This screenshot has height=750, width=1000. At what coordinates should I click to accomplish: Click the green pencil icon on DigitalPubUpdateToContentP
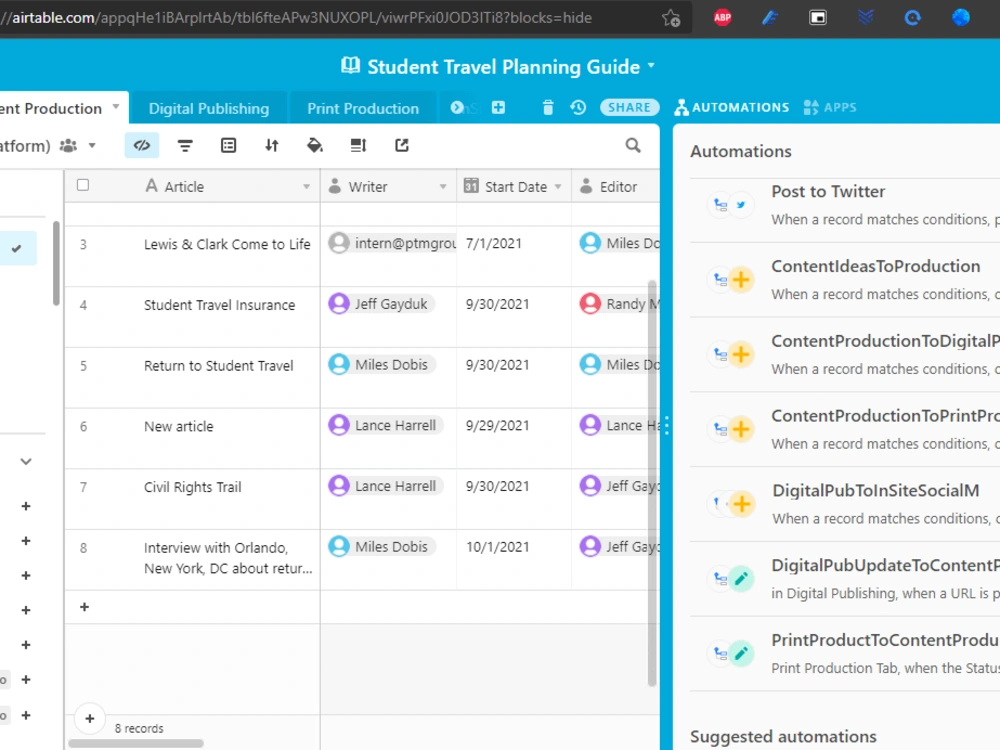point(741,578)
